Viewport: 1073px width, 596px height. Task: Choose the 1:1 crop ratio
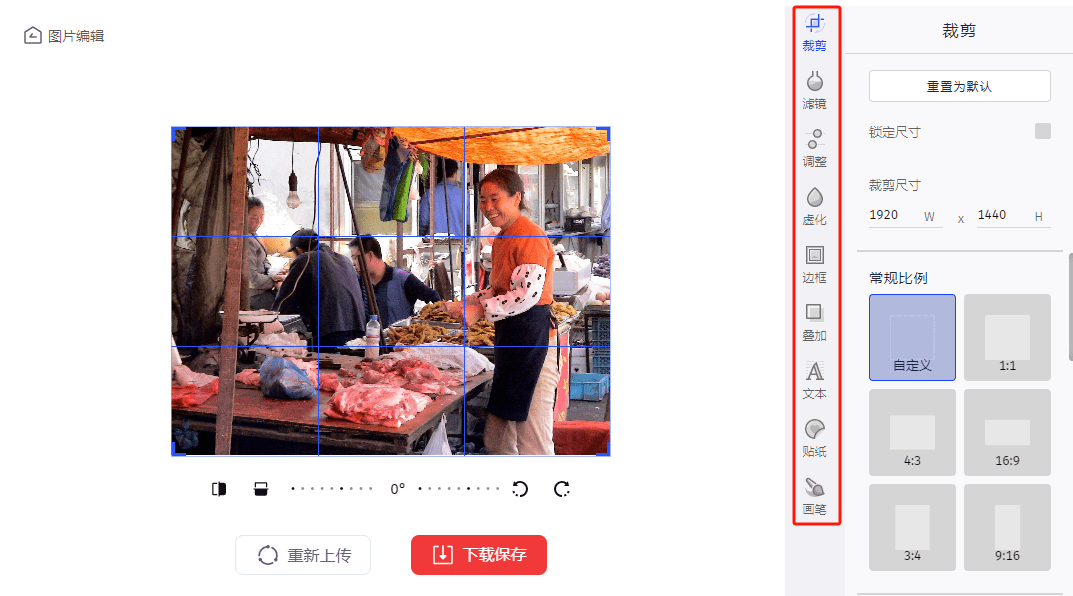click(x=1007, y=337)
